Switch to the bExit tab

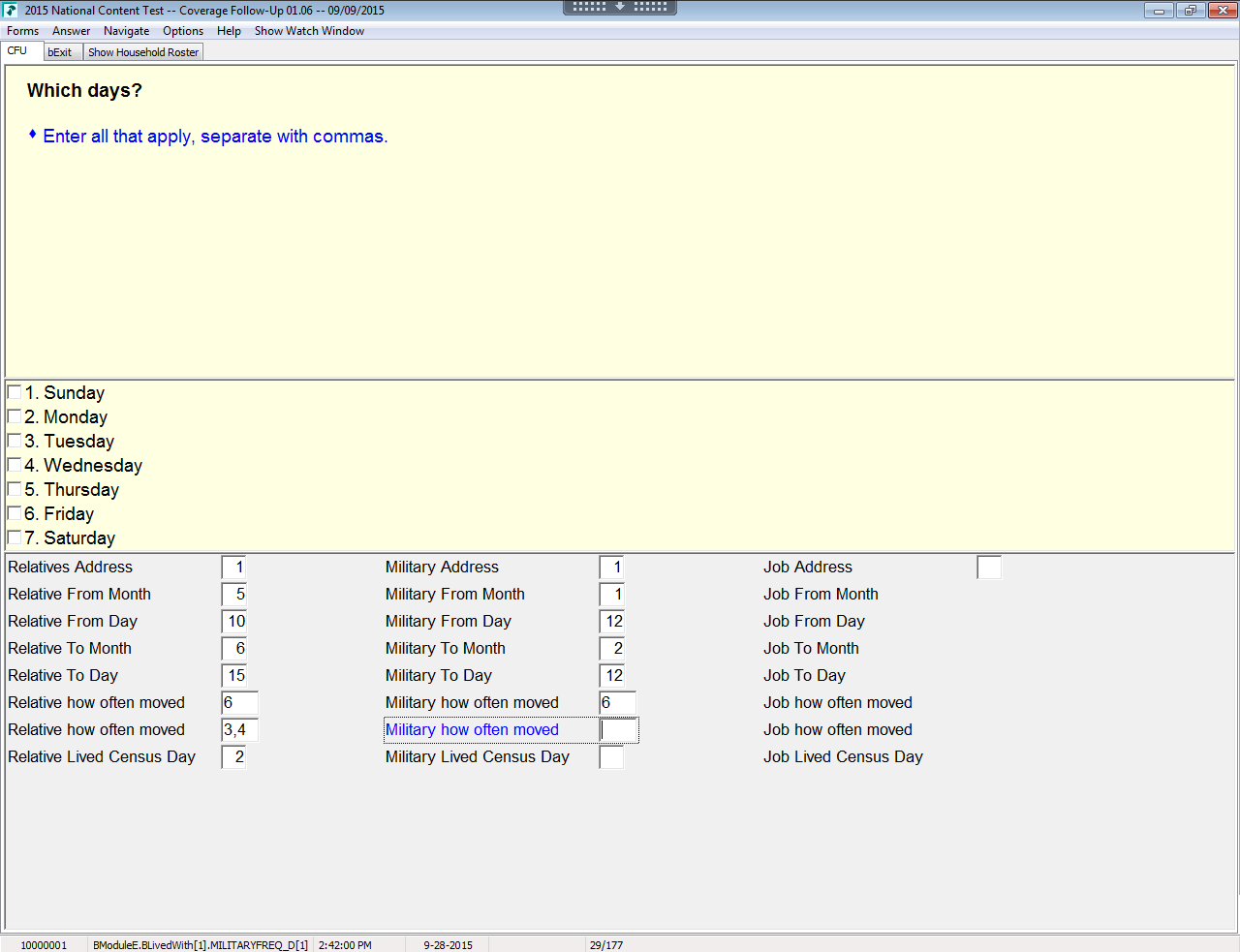(x=60, y=52)
